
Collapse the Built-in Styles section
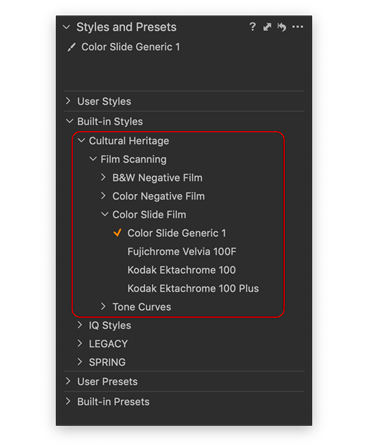[69, 121]
